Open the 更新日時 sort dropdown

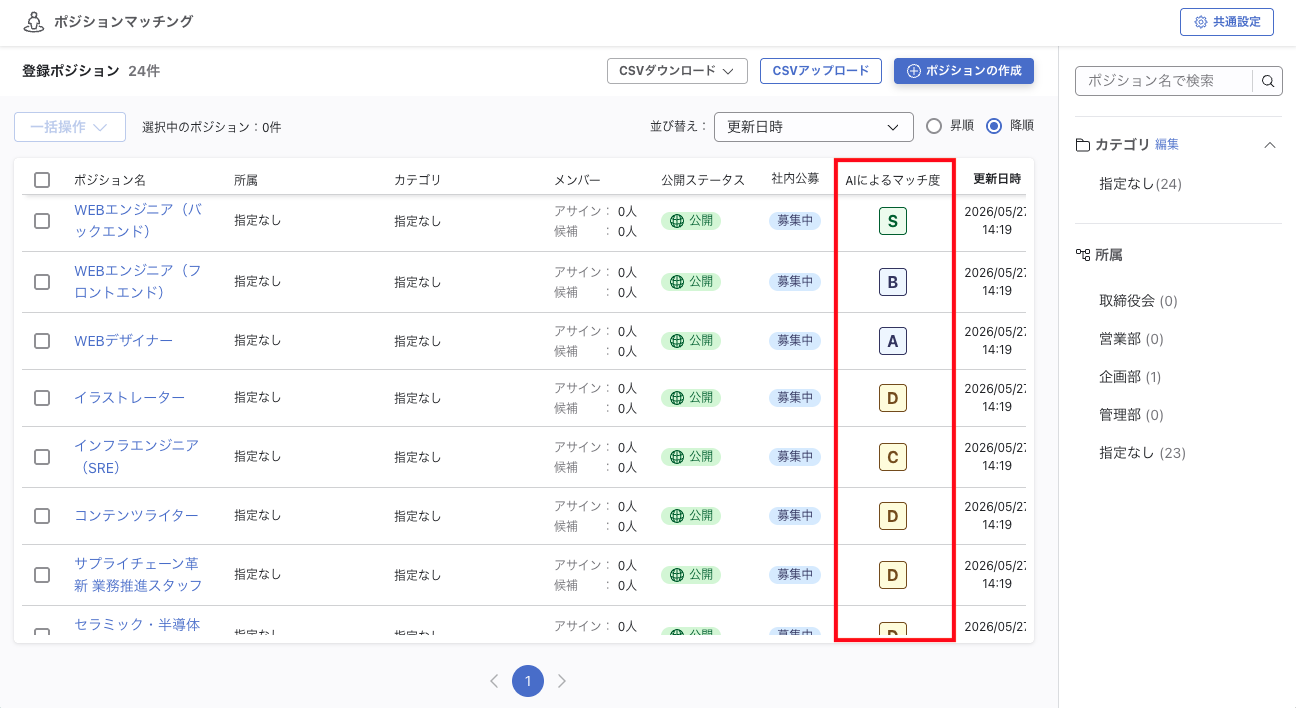[814, 127]
